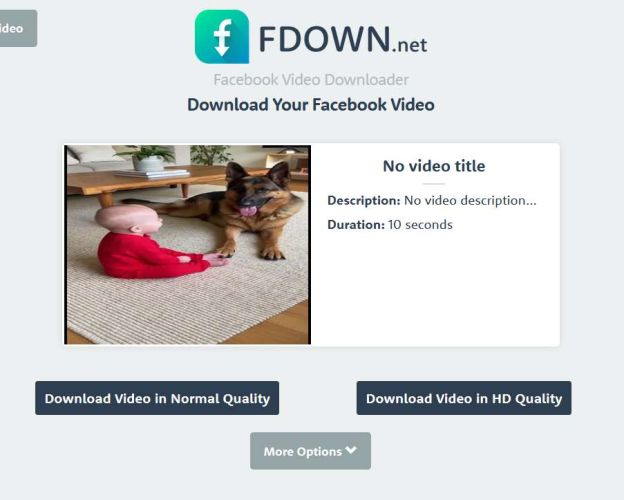Click the 'Download Your Facebook Video' heading
This screenshot has height=500, width=624.
[x=311, y=105]
